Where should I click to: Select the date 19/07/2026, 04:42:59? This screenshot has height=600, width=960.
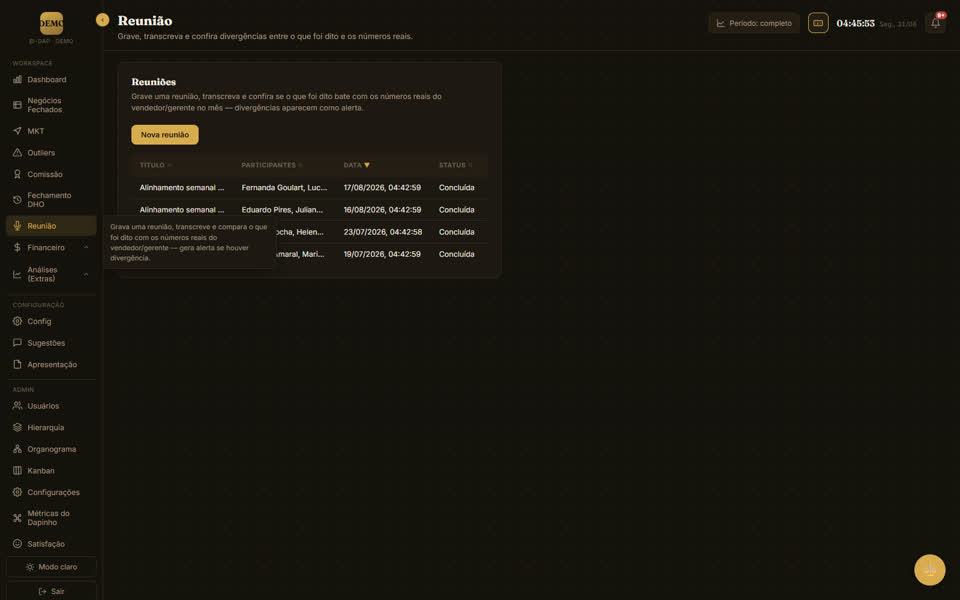point(382,254)
